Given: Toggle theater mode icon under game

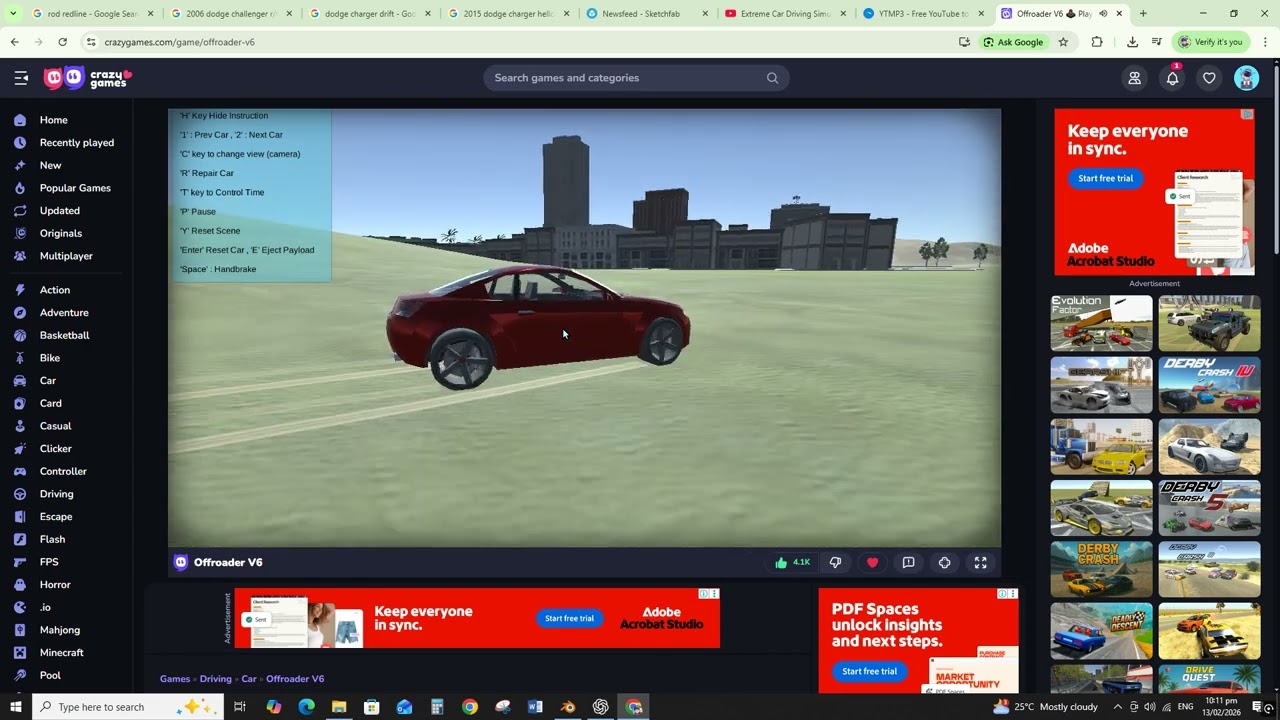Looking at the screenshot, I should point(944,563).
